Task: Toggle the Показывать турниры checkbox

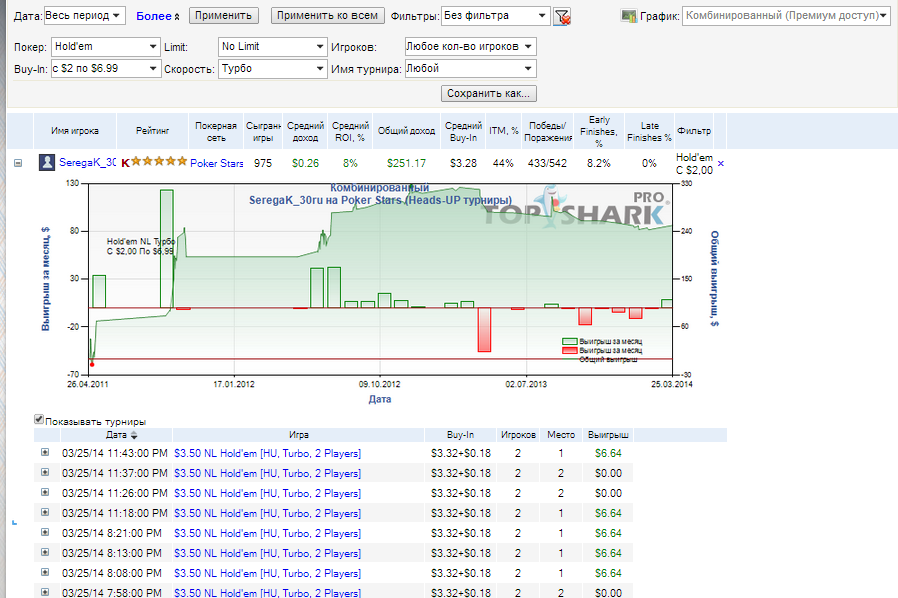Action: point(39,420)
